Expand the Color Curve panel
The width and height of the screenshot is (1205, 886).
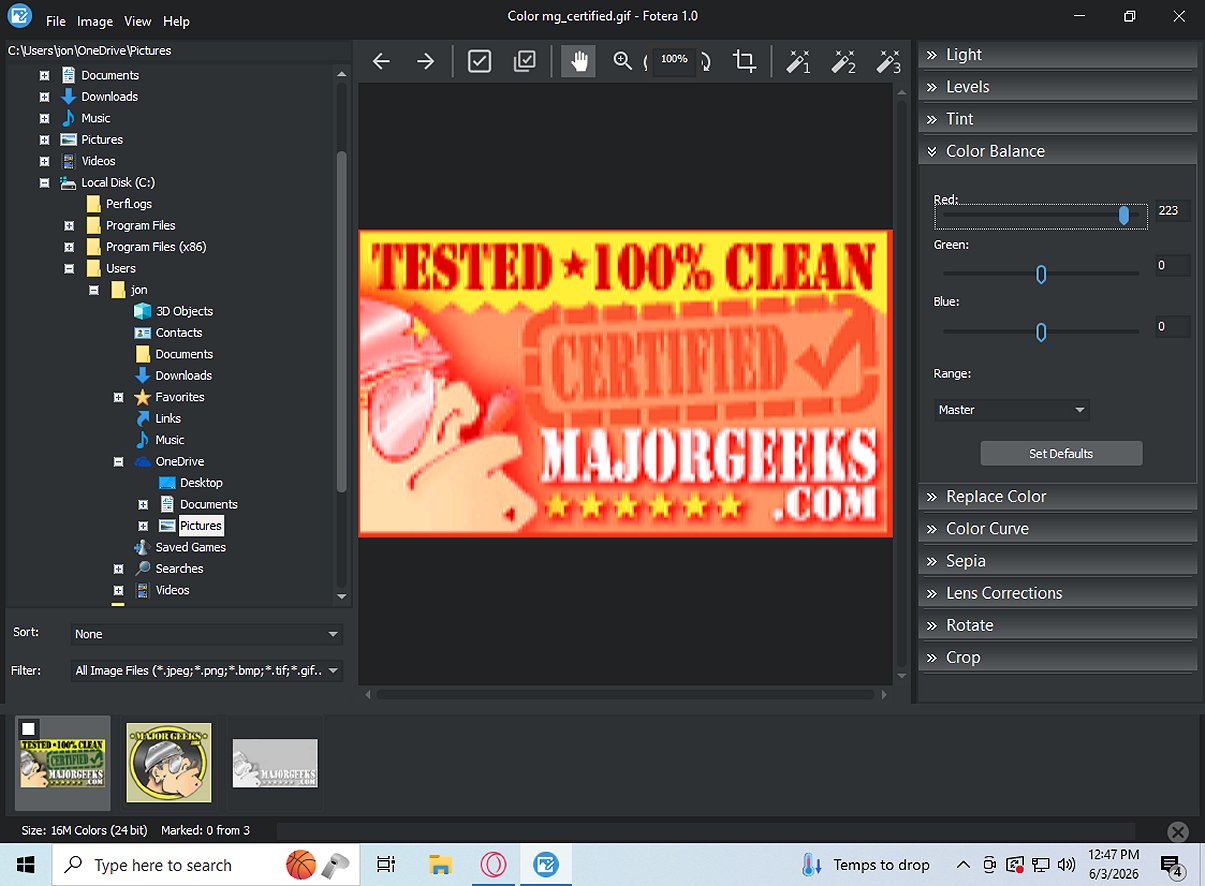(1058, 529)
